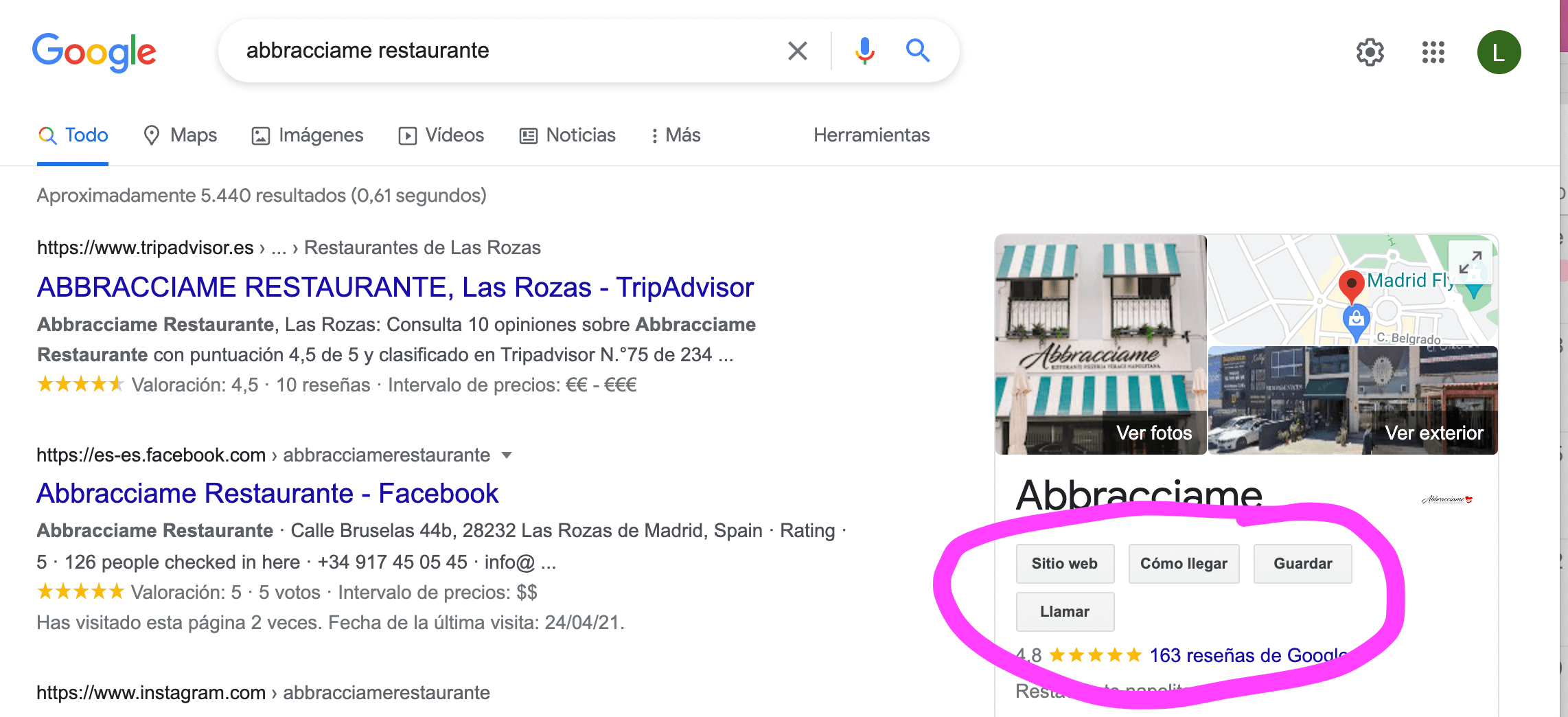
Task: Open the dropdown arrow next to the Facebook URL
Action: [507, 455]
